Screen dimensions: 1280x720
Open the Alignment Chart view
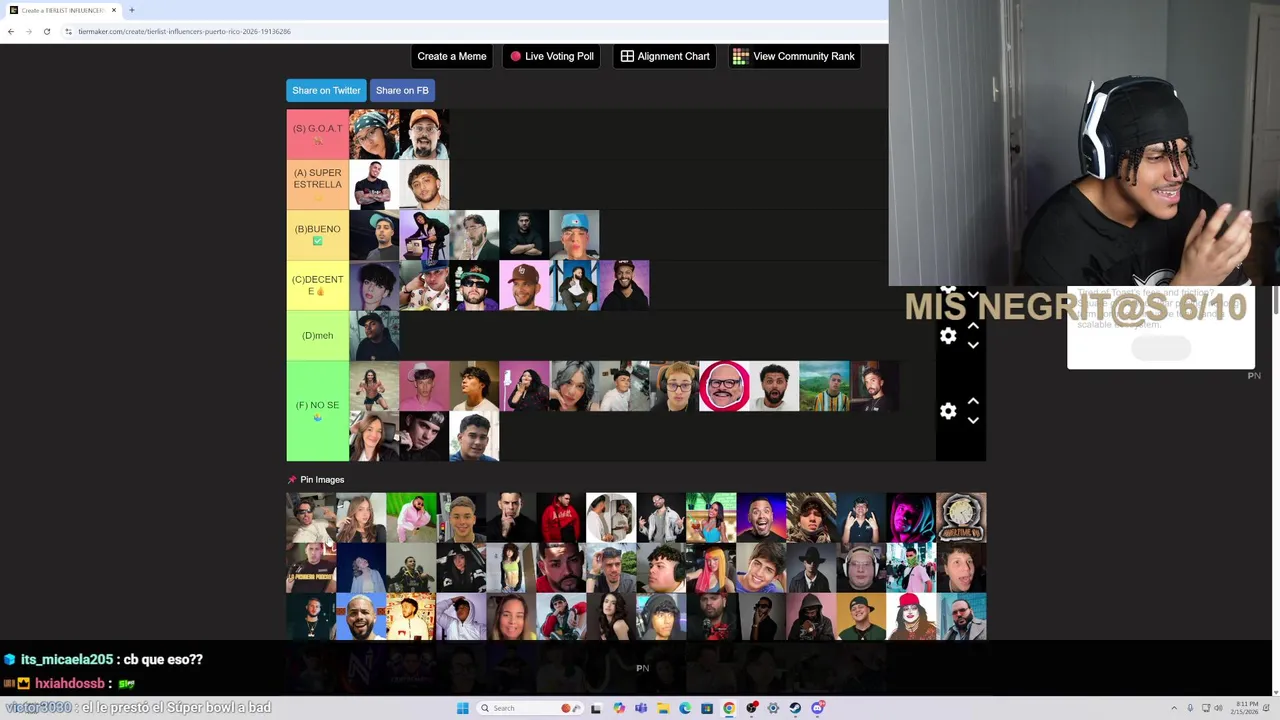point(665,56)
